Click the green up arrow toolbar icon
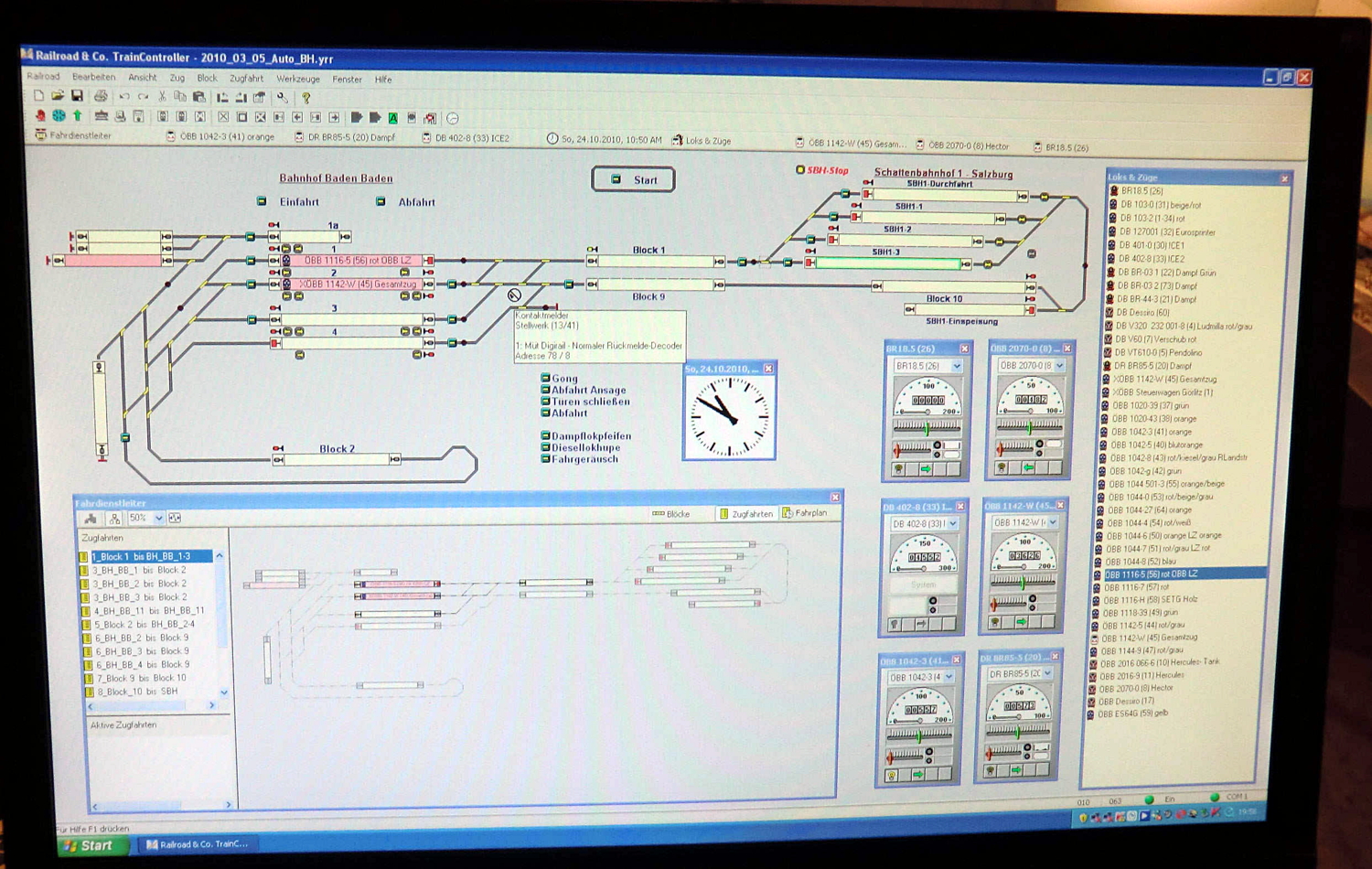1372x869 pixels. [x=78, y=115]
